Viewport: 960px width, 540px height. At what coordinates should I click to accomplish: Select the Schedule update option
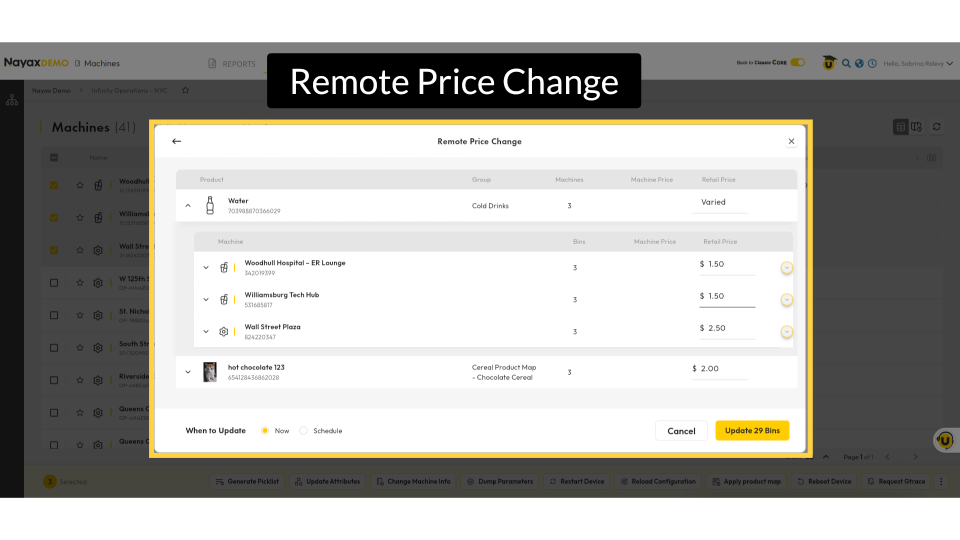304,431
